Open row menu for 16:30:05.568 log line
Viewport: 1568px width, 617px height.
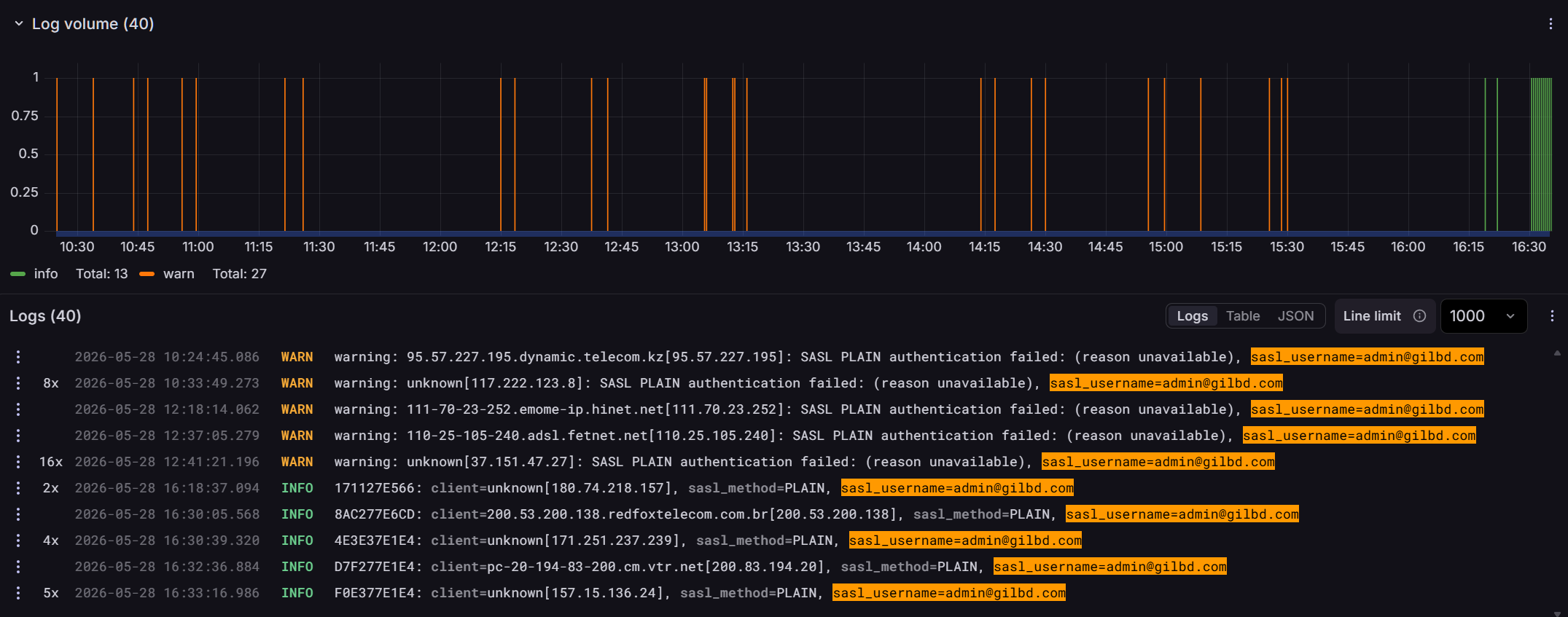point(18,514)
